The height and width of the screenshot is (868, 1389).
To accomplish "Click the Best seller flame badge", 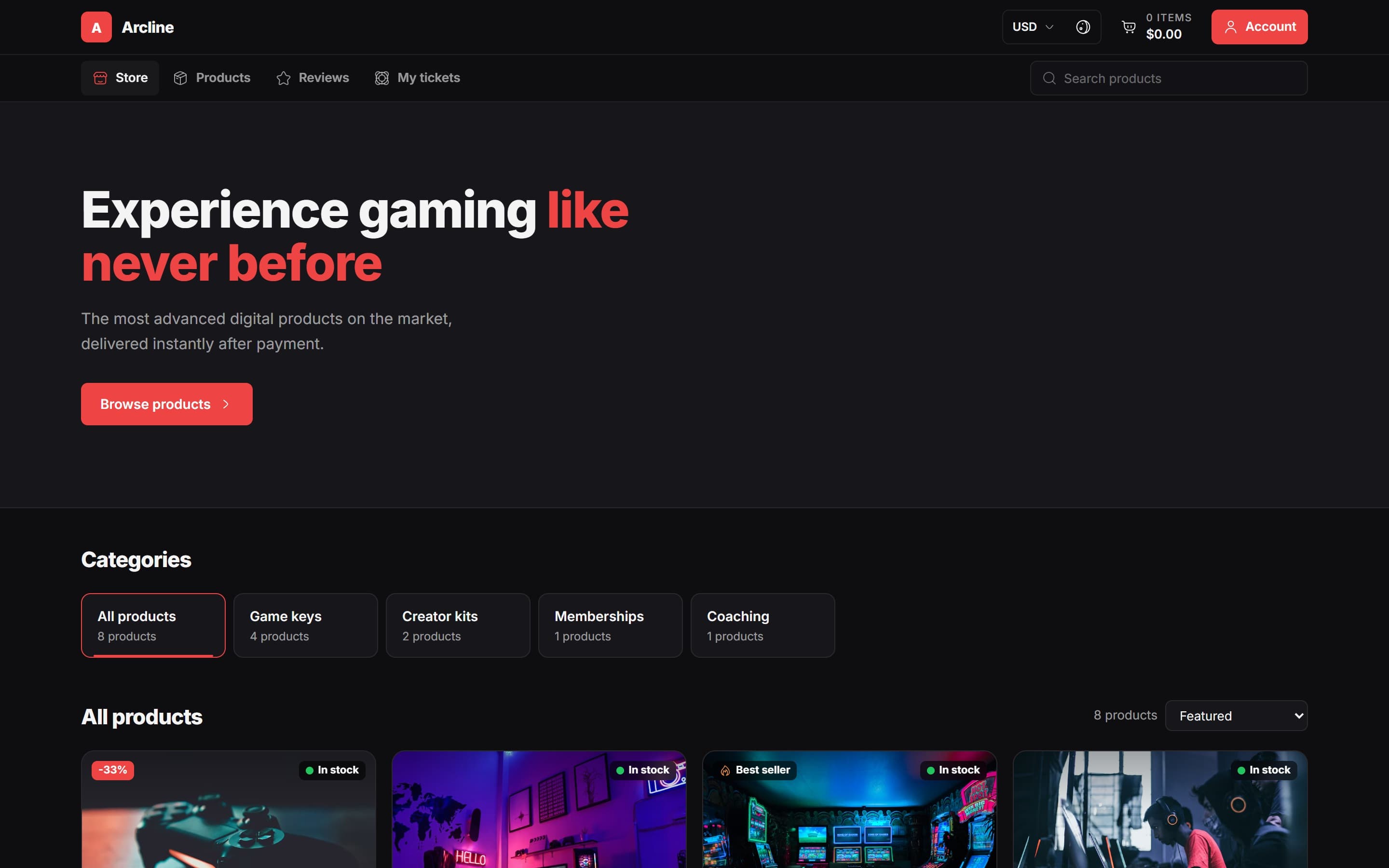I will click(755, 770).
